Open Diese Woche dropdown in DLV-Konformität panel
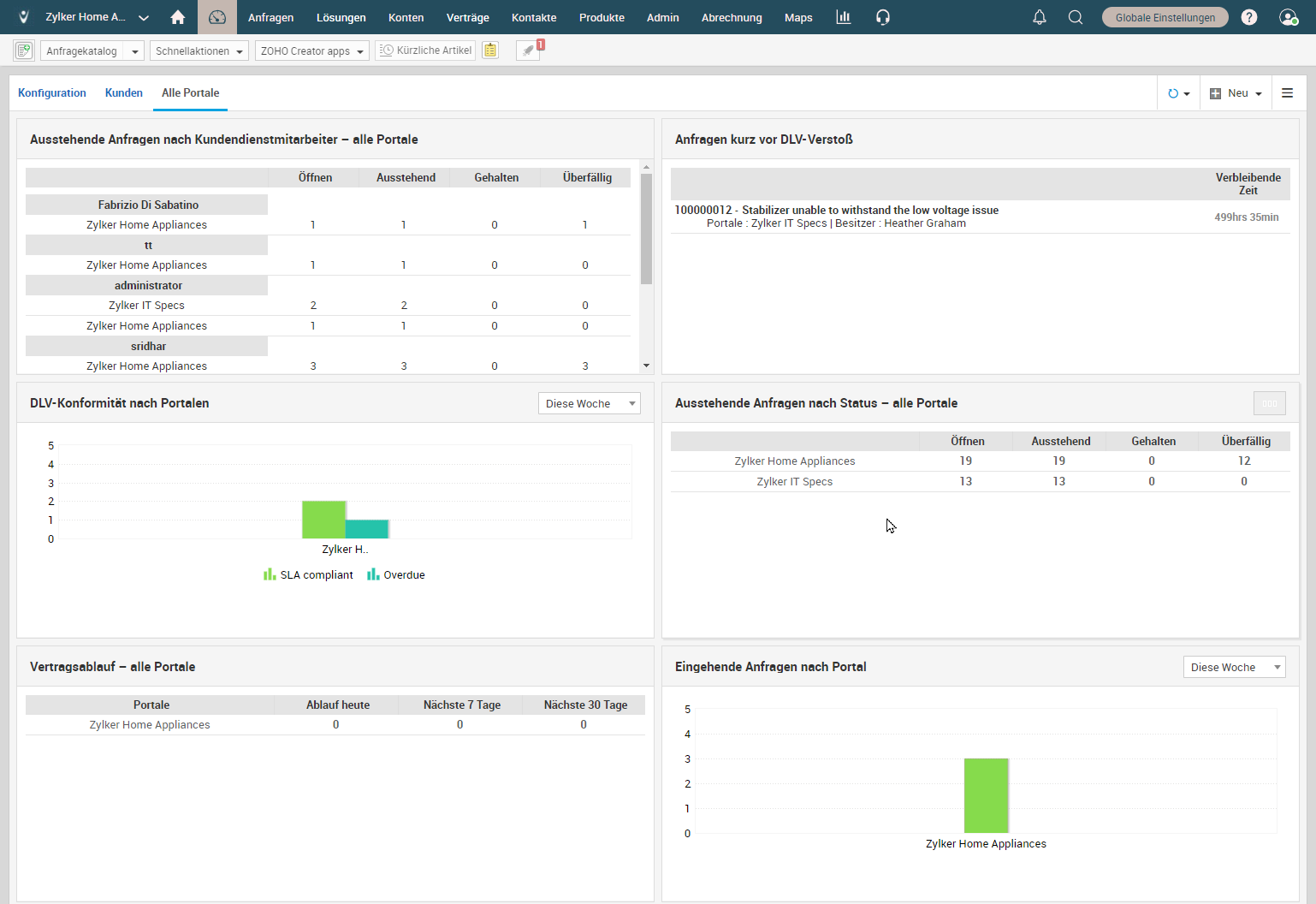The height and width of the screenshot is (904, 1316). 589,403
